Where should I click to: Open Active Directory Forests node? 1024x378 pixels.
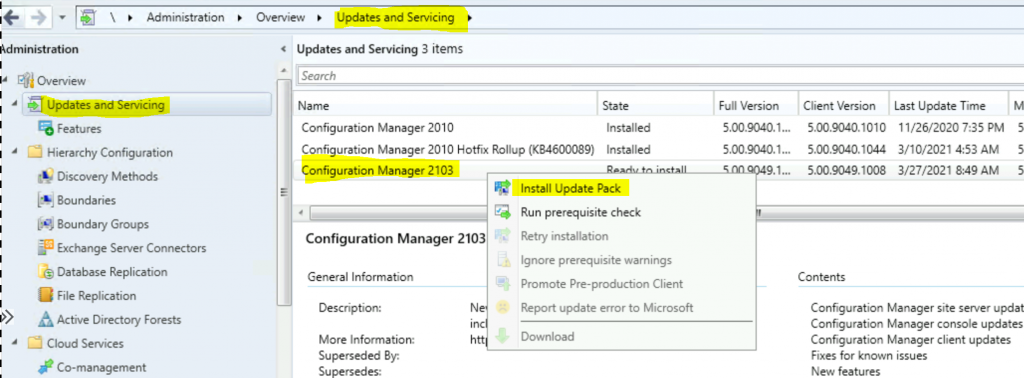(119, 319)
